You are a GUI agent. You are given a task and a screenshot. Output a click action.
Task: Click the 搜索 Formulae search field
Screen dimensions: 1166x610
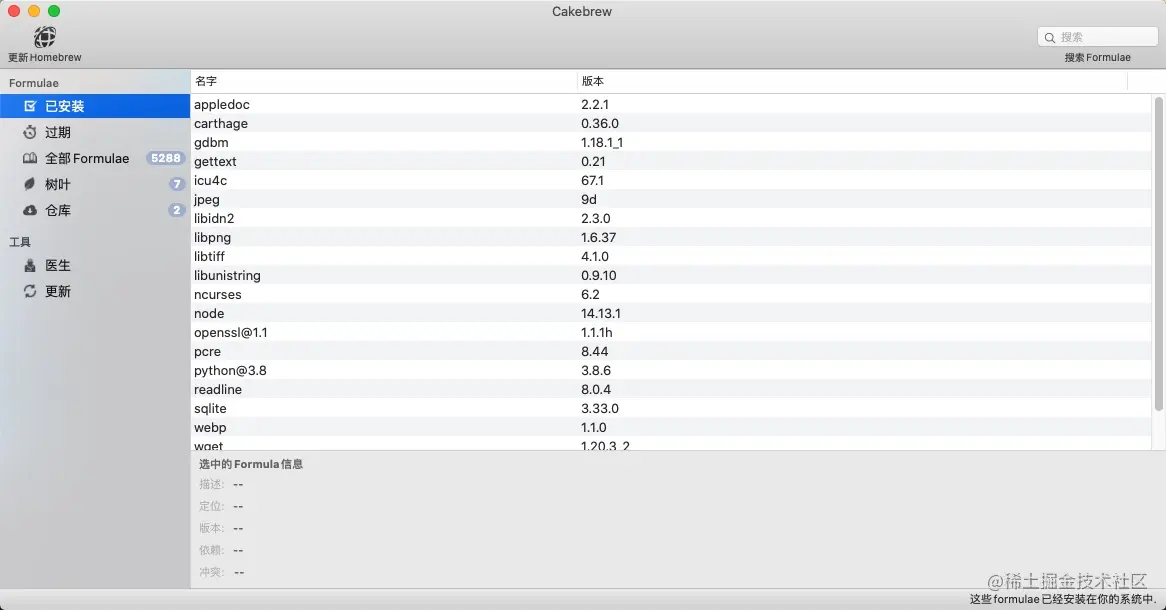coord(1098,37)
